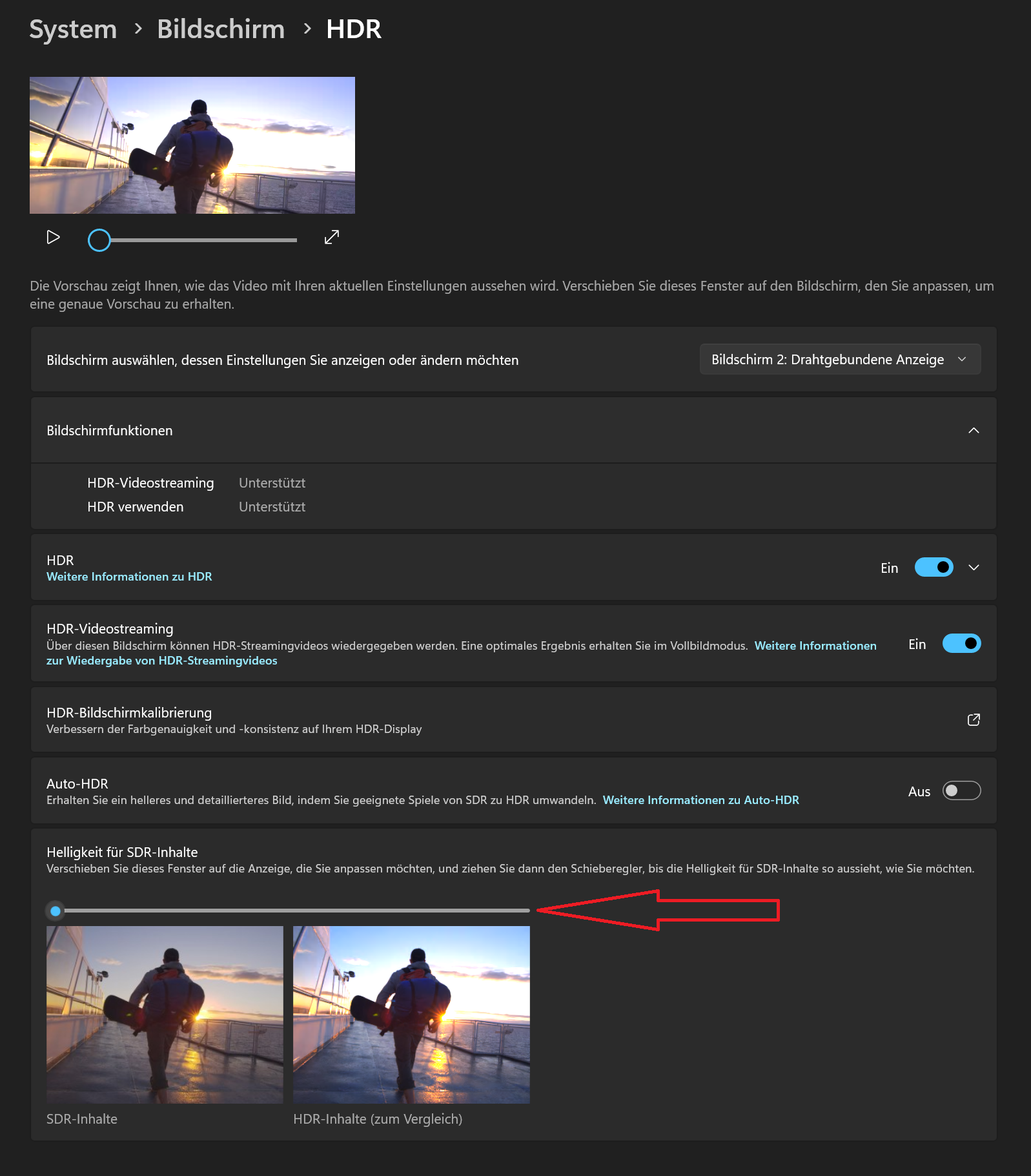Open the Bildschirm 2 display selection dropdown
Viewport: 1031px width, 1176px height.
tap(840, 359)
